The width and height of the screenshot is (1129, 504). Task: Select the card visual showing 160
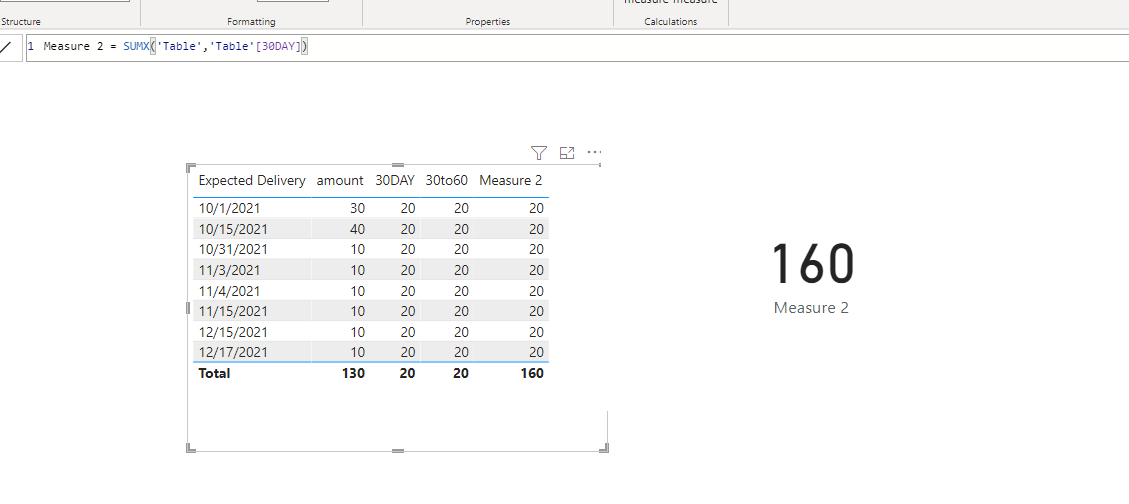click(811, 264)
